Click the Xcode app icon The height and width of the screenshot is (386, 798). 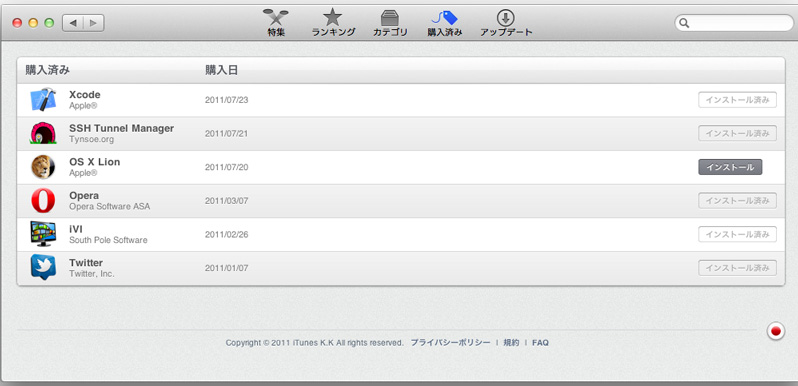coord(43,100)
